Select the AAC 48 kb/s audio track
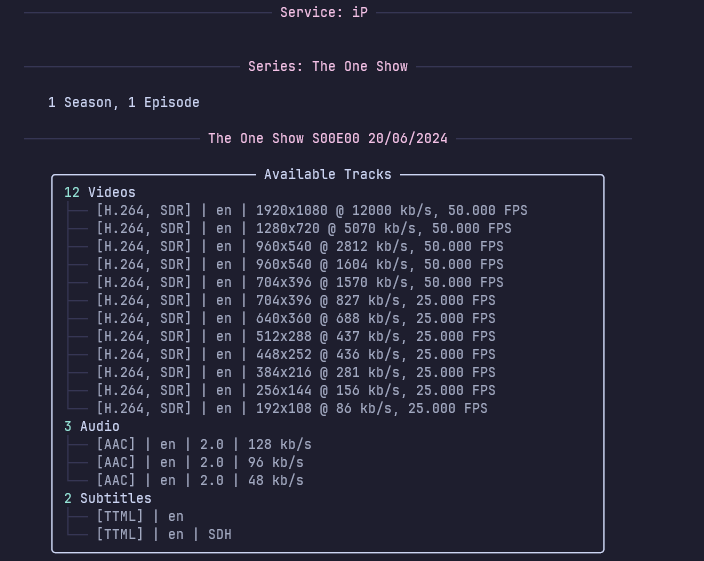The image size is (704, 561). coord(200,480)
